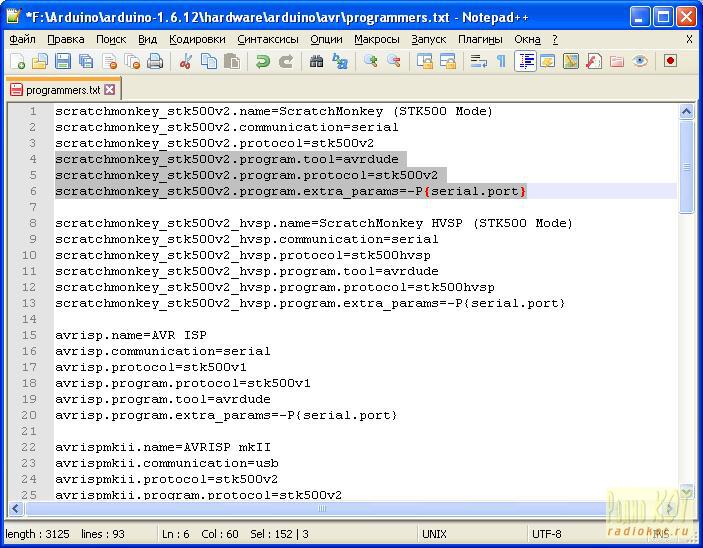The height and width of the screenshot is (548, 703).
Task: Click the Sel : 152 | 3 status entry
Action: tap(279, 534)
